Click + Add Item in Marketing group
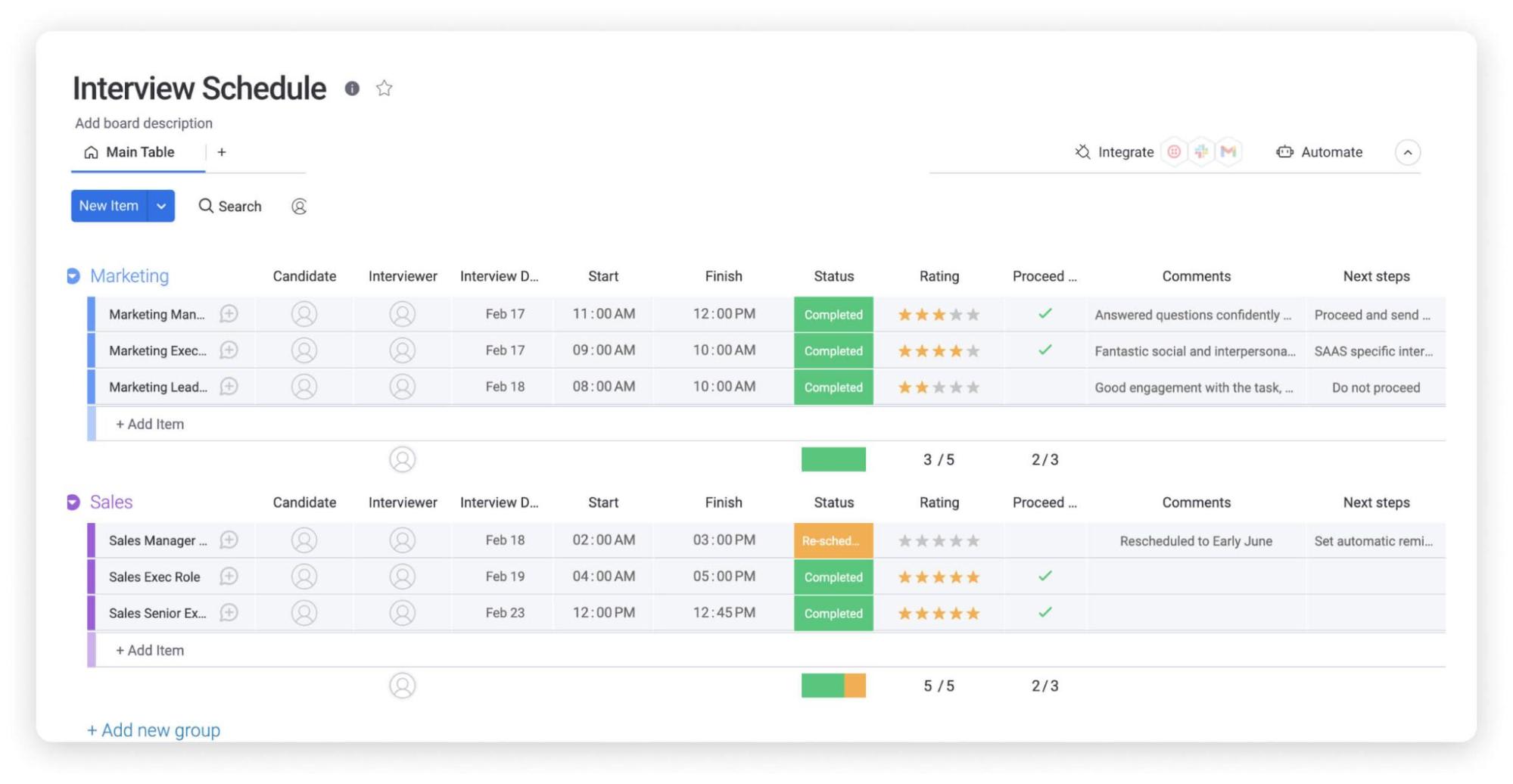The width and height of the screenshot is (1513, 784). point(150,424)
